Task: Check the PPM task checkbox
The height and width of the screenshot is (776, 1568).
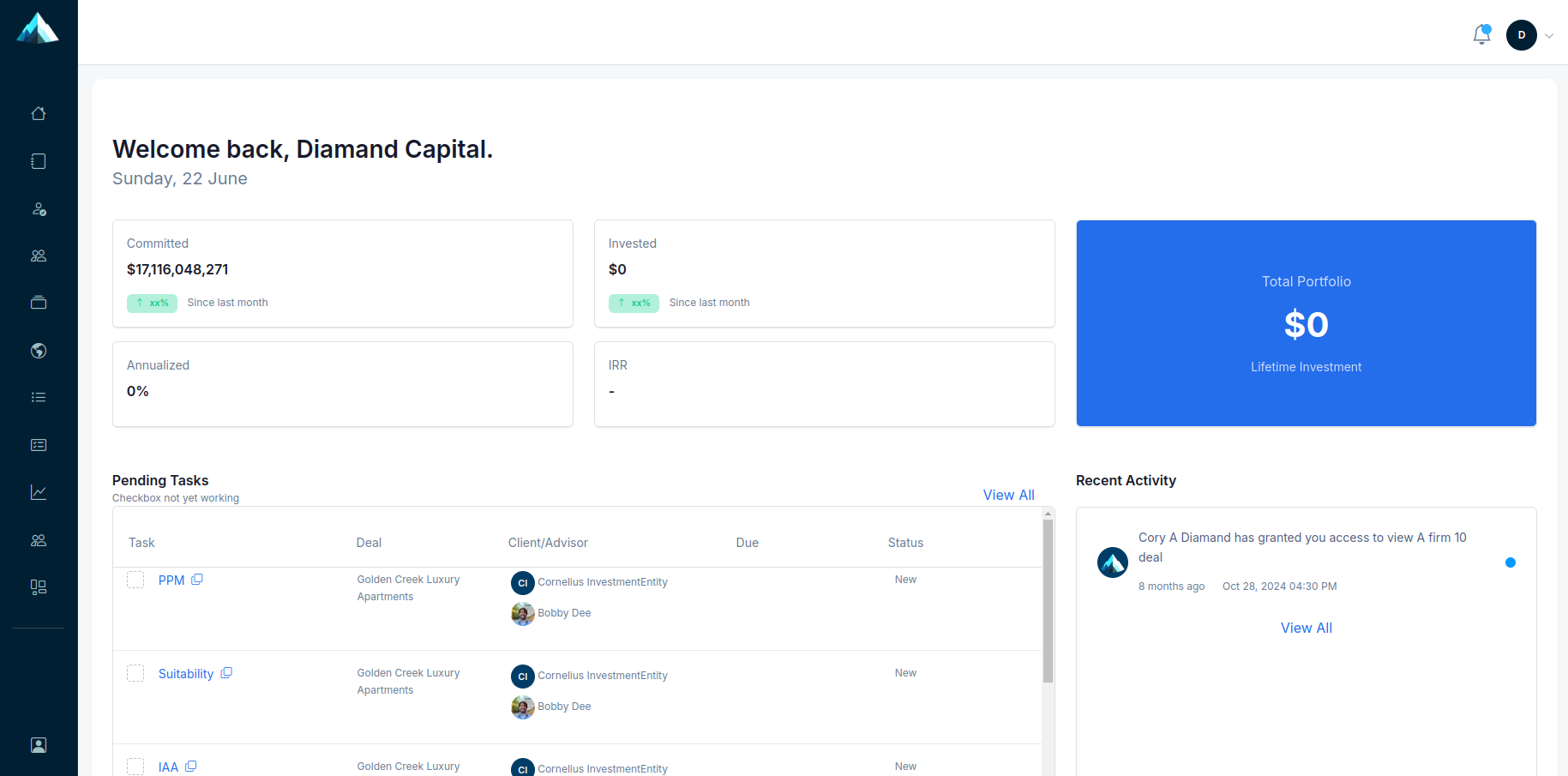Action: (x=135, y=580)
